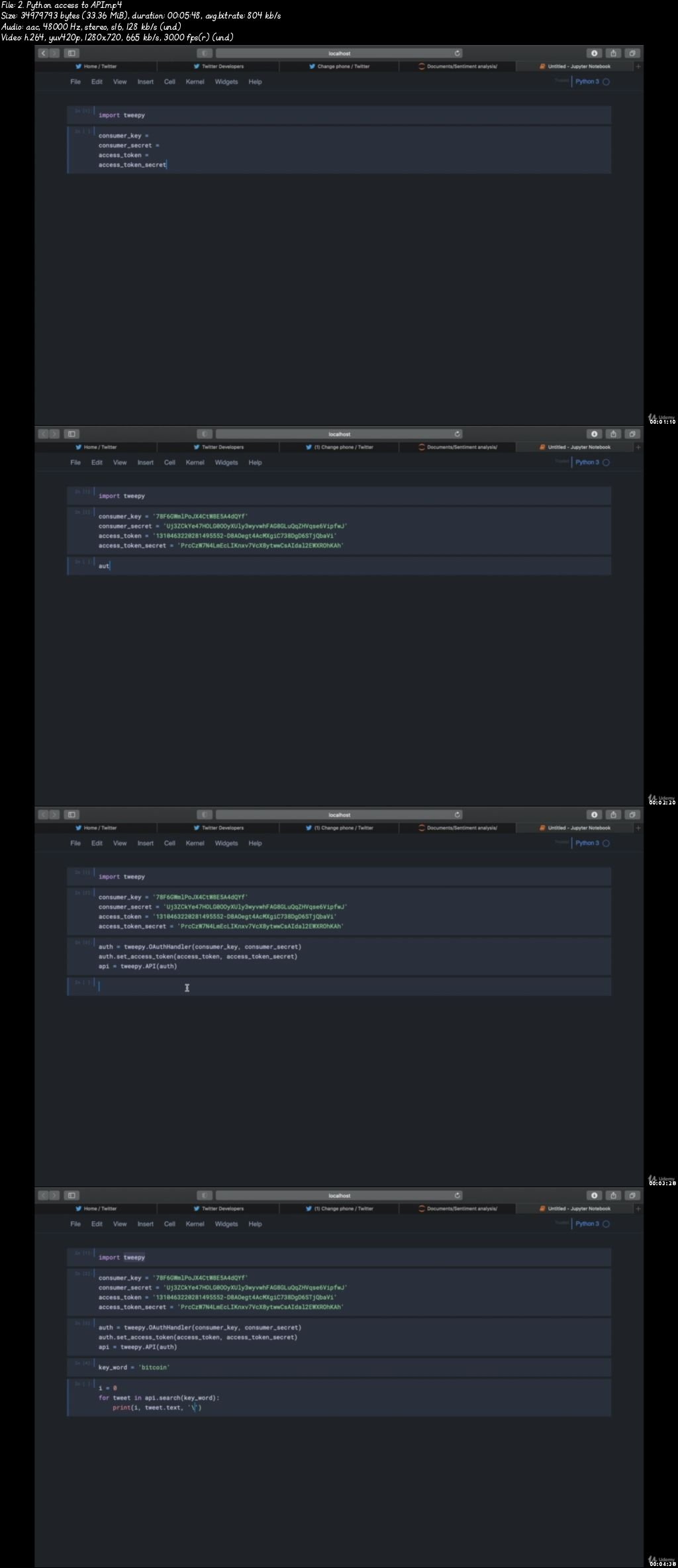Select Untitled - Jupyter Notebook tab, 00:02:20 frame
Viewport: 678px width, 1568px height.
(x=575, y=447)
